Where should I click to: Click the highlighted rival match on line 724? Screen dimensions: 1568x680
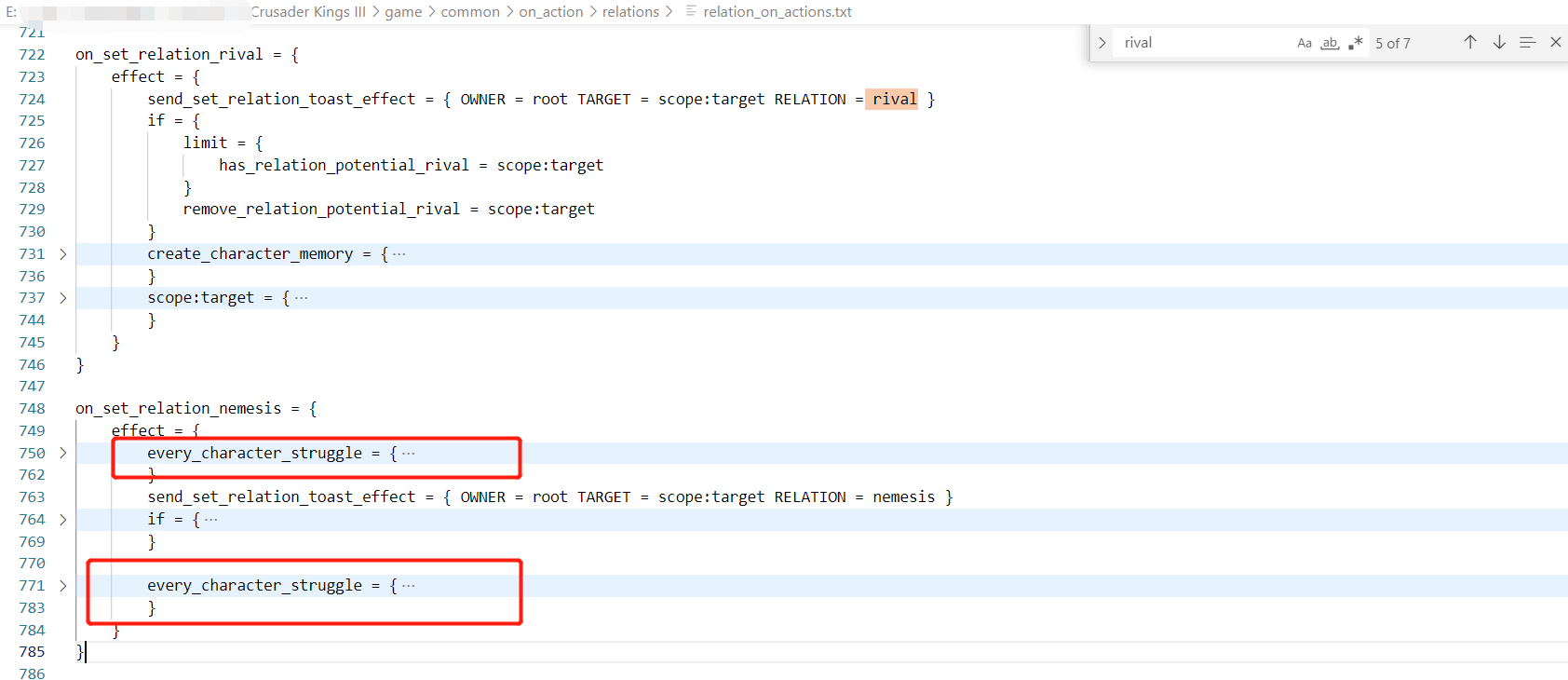894,99
